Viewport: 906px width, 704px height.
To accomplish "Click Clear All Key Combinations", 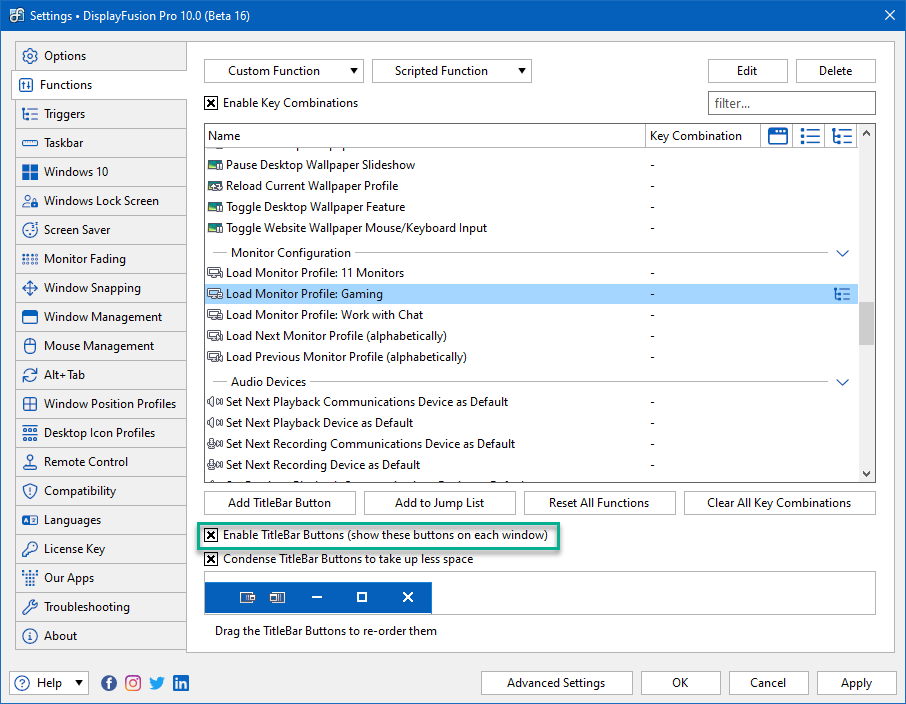I will tap(779, 503).
